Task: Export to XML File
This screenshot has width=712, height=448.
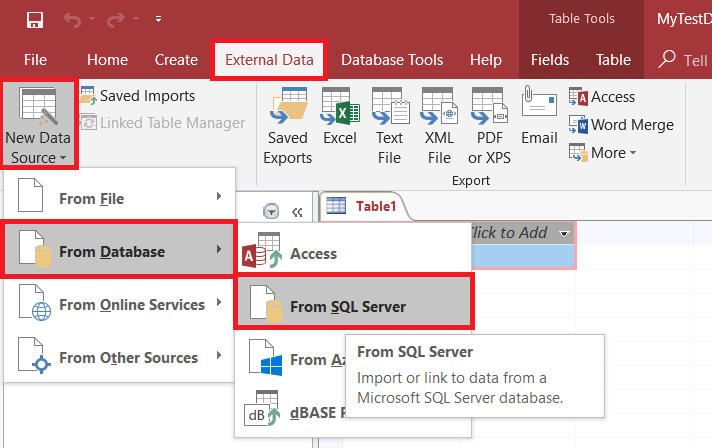Action: [x=439, y=126]
